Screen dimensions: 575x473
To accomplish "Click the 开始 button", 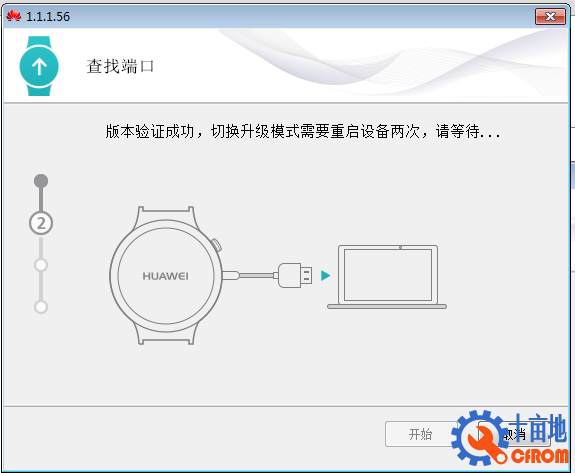I will [x=421, y=434].
